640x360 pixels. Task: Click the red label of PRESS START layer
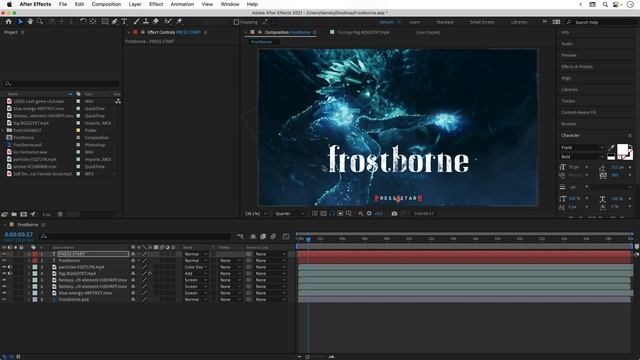(x=35, y=254)
